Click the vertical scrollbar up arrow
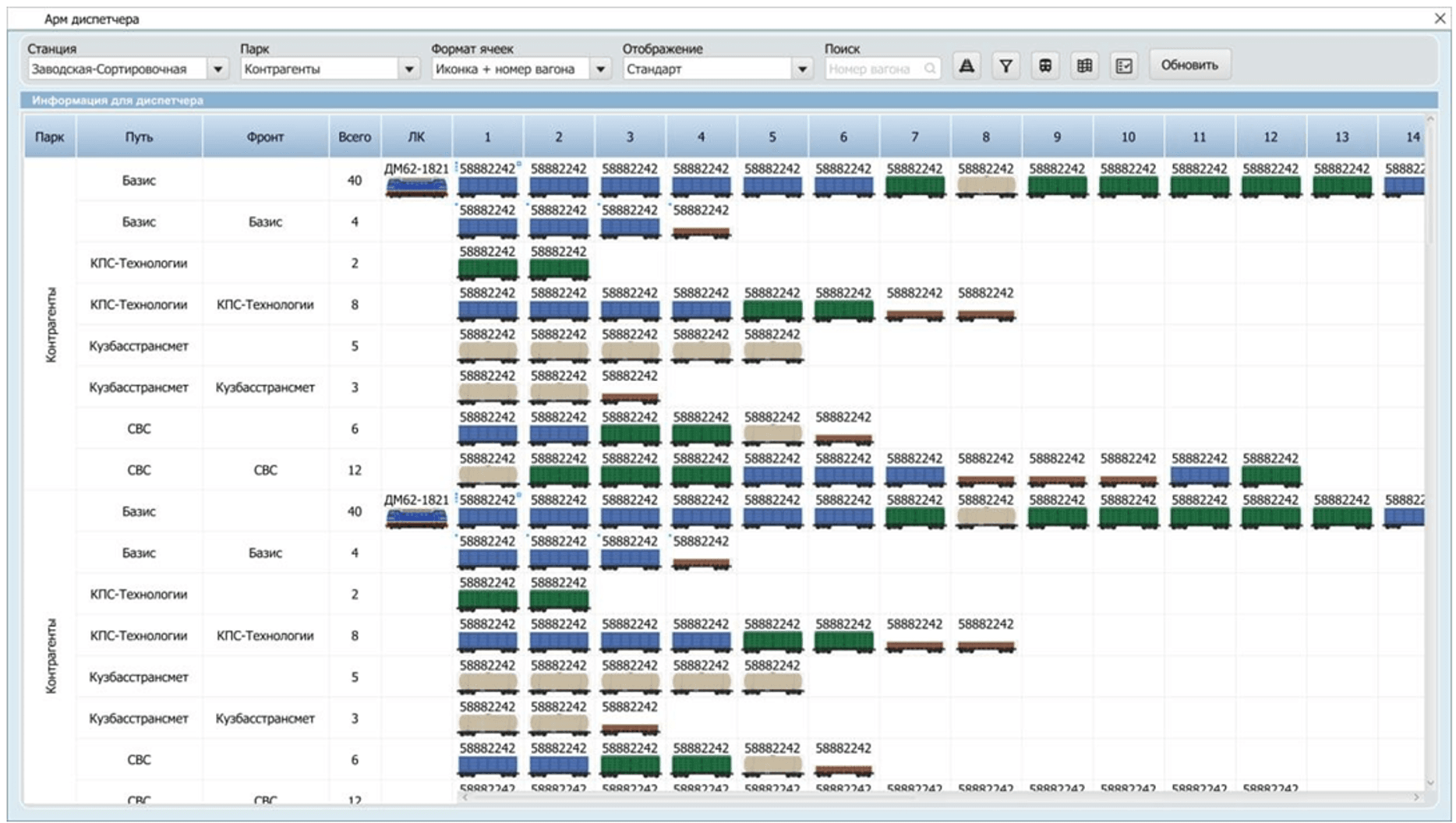Image resolution: width=1456 pixels, height=823 pixels. point(1430,119)
